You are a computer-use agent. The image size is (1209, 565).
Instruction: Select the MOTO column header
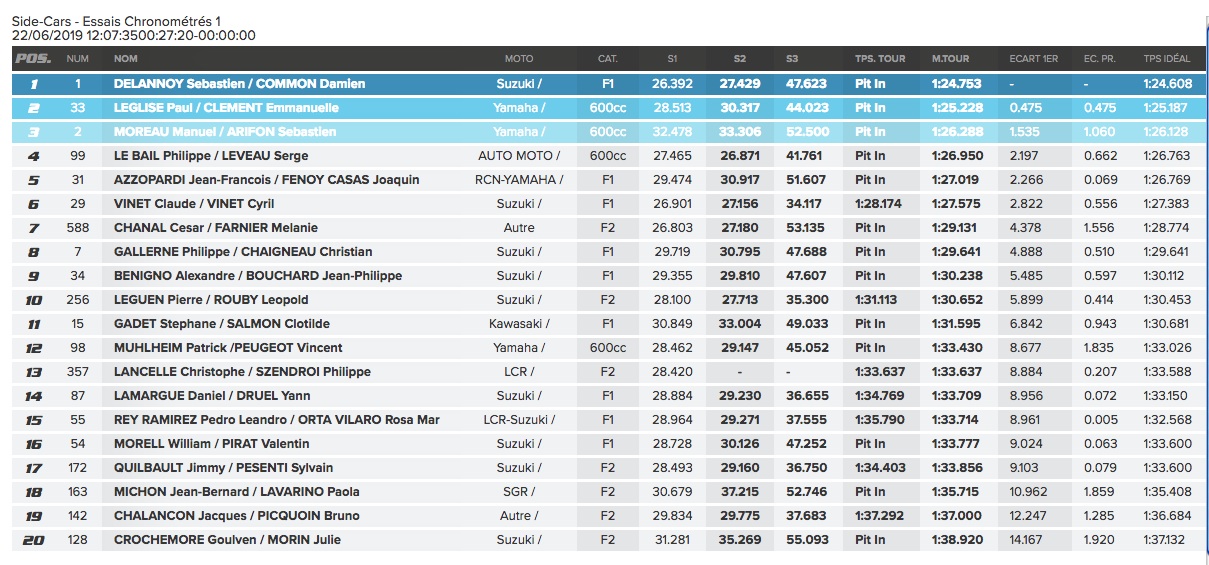[x=519, y=59]
